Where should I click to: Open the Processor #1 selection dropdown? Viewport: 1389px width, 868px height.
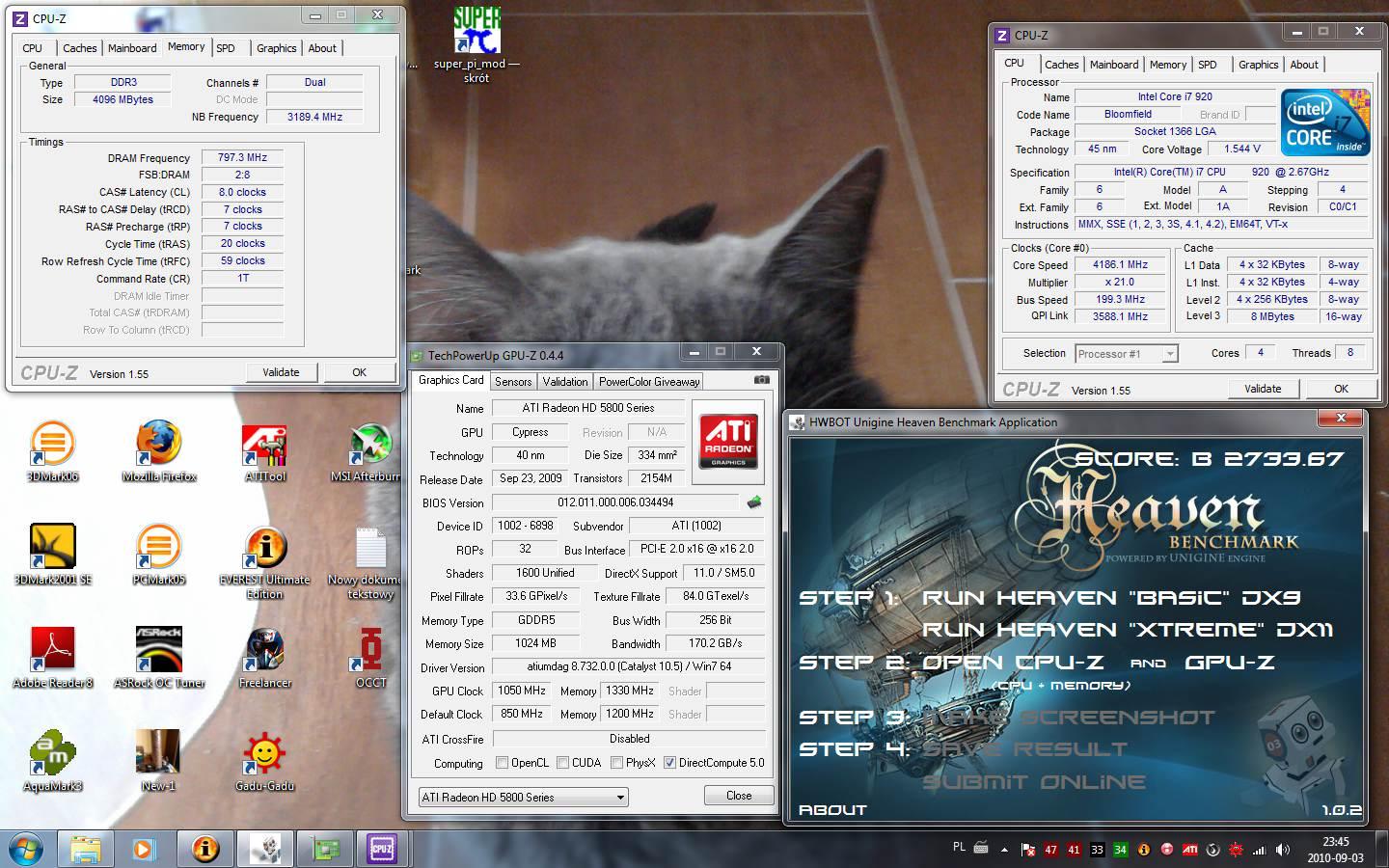[x=1126, y=354]
